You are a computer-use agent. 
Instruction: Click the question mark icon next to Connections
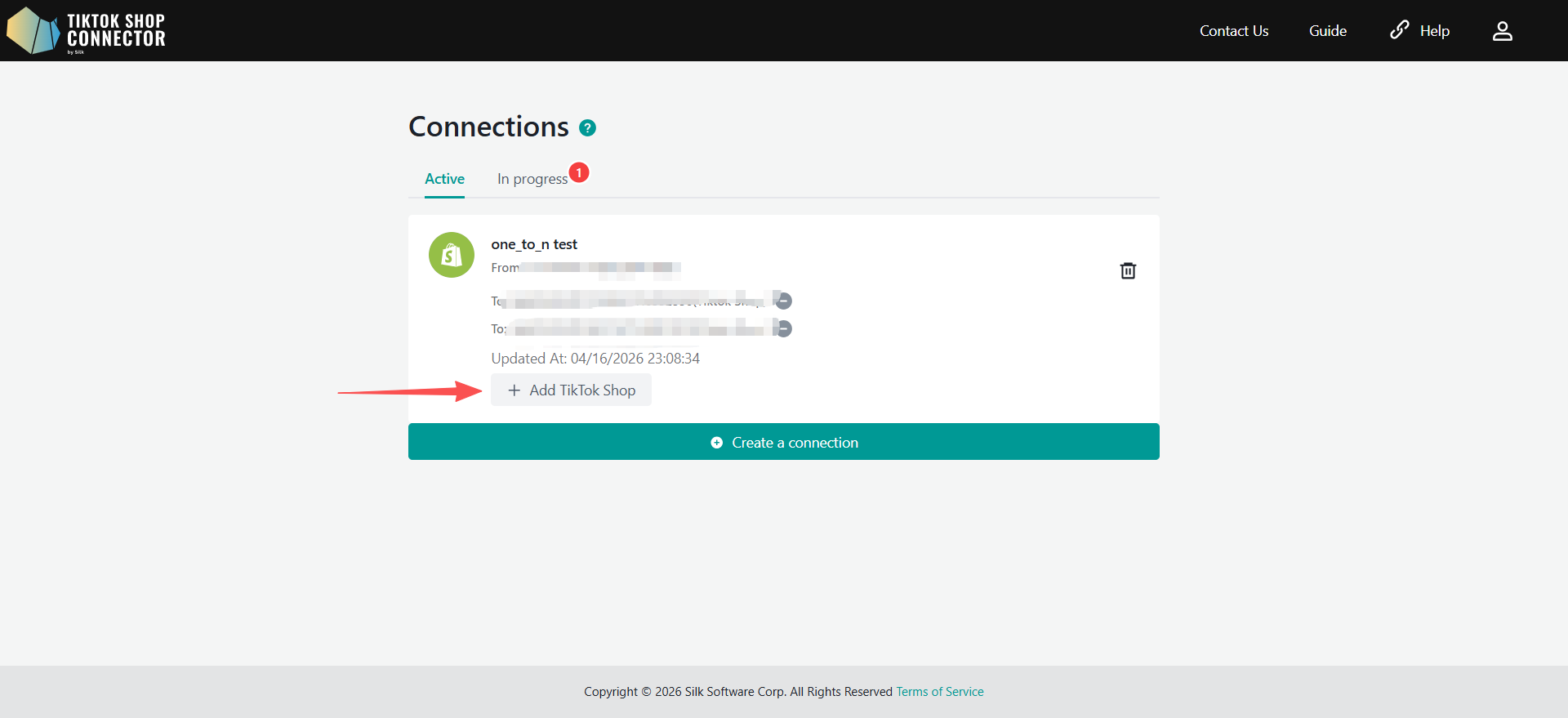[587, 128]
